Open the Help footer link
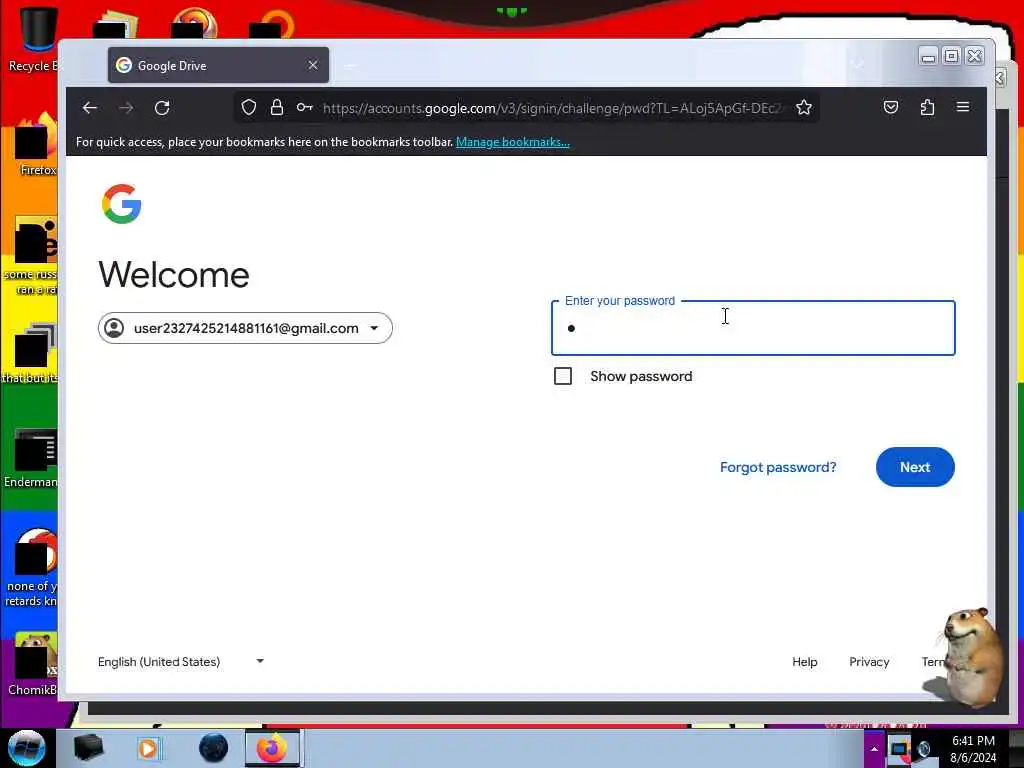1024x768 pixels. point(805,662)
